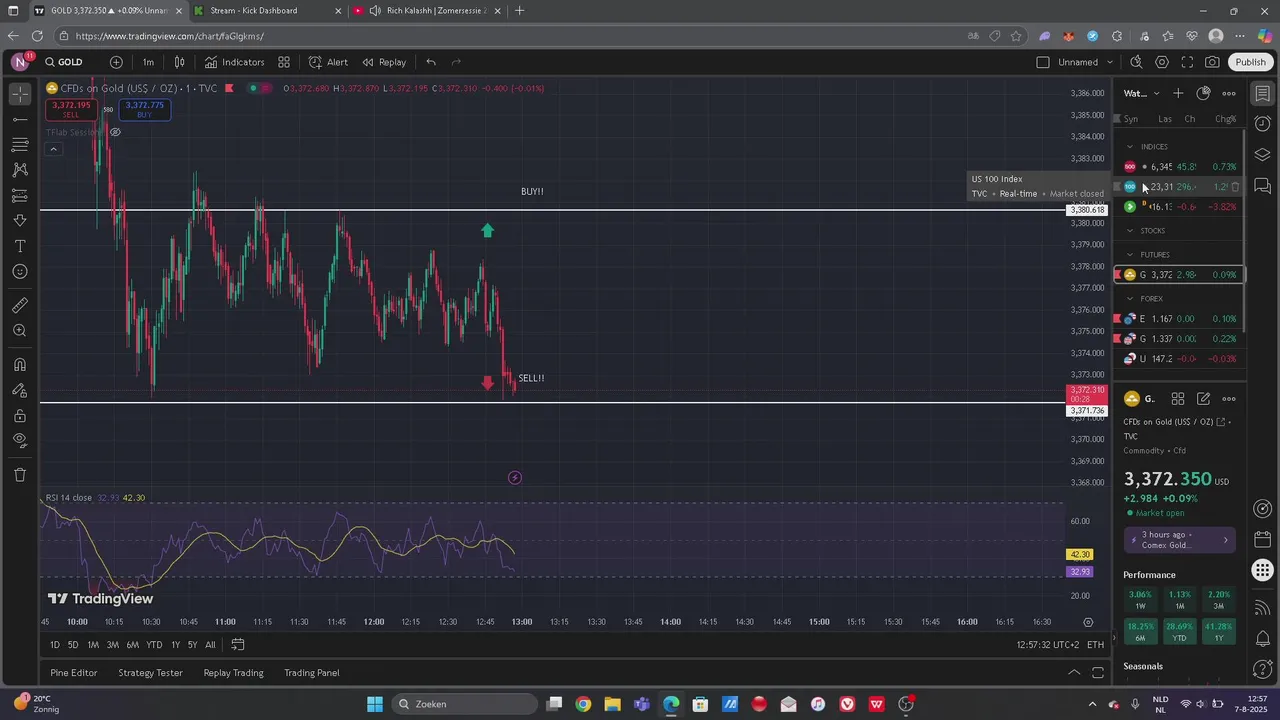Collapse the FOREX watchlist section
Viewport: 1280px width, 720px height.
coord(1130,299)
